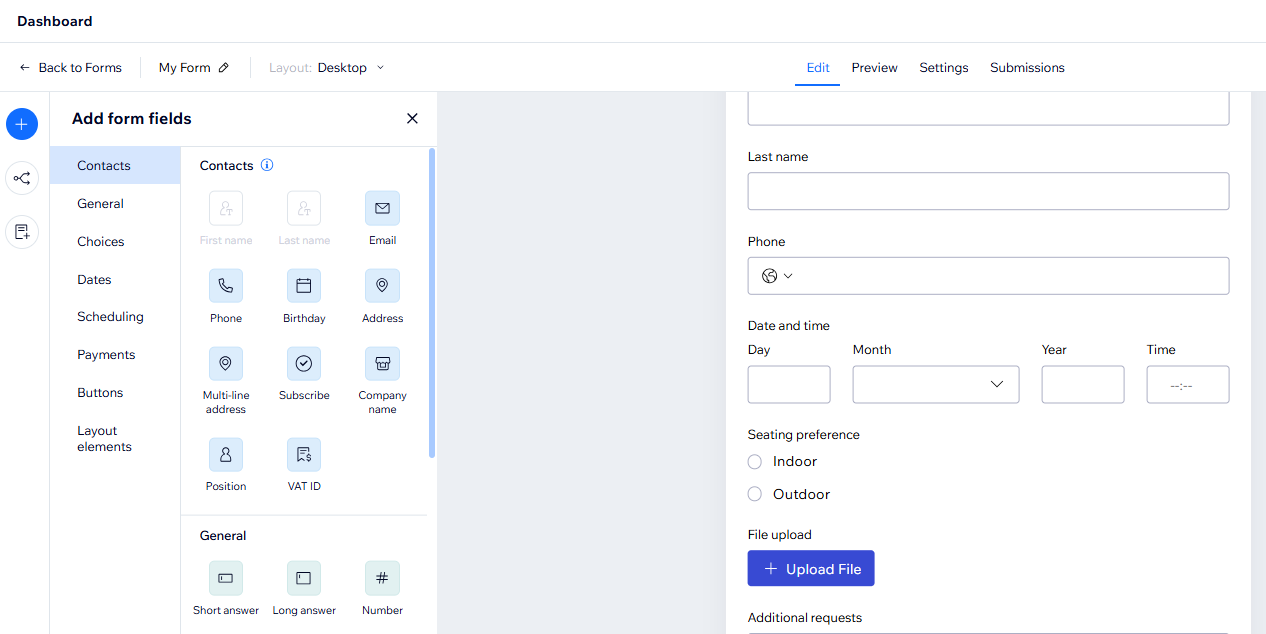Click the Upload File button
Viewport: 1266px width, 634px height.
pyautogui.click(x=811, y=568)
